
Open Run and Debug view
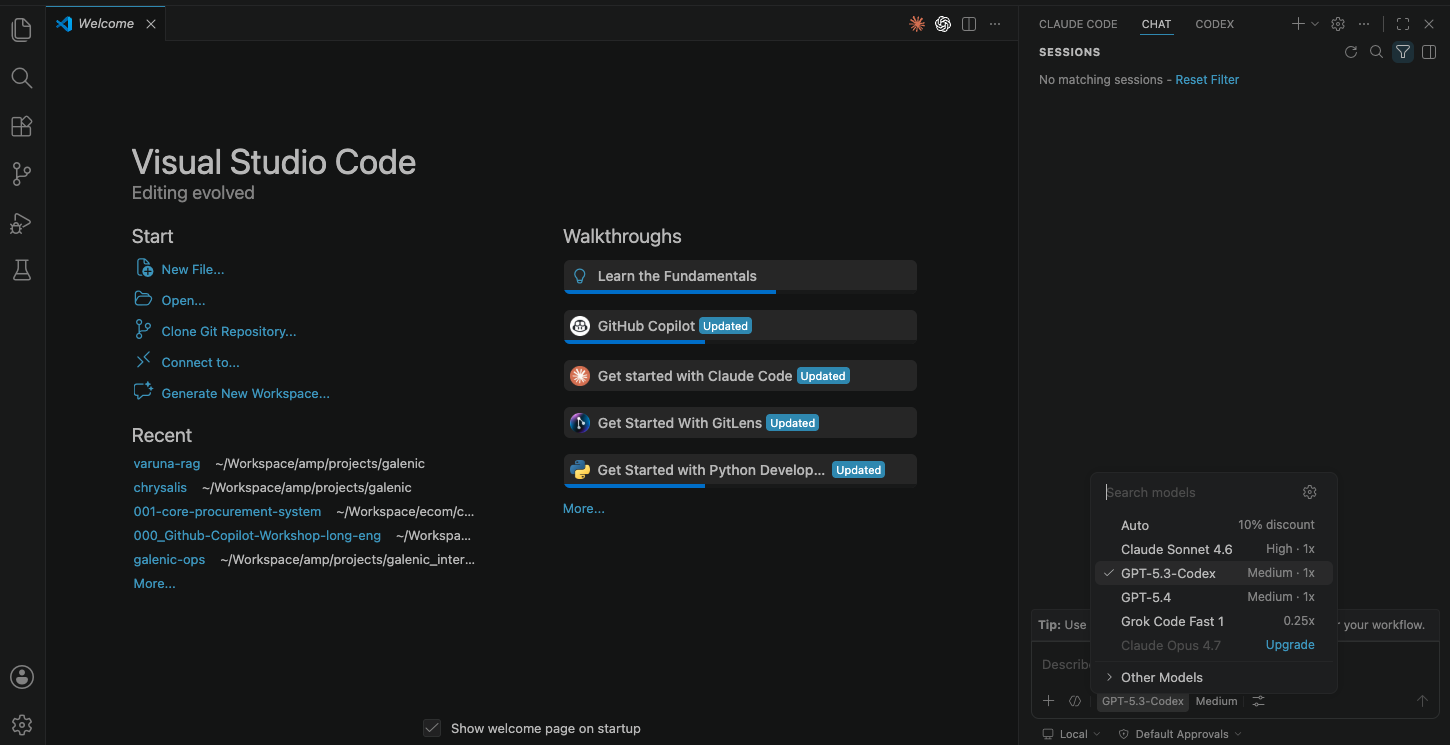(22, 222)
